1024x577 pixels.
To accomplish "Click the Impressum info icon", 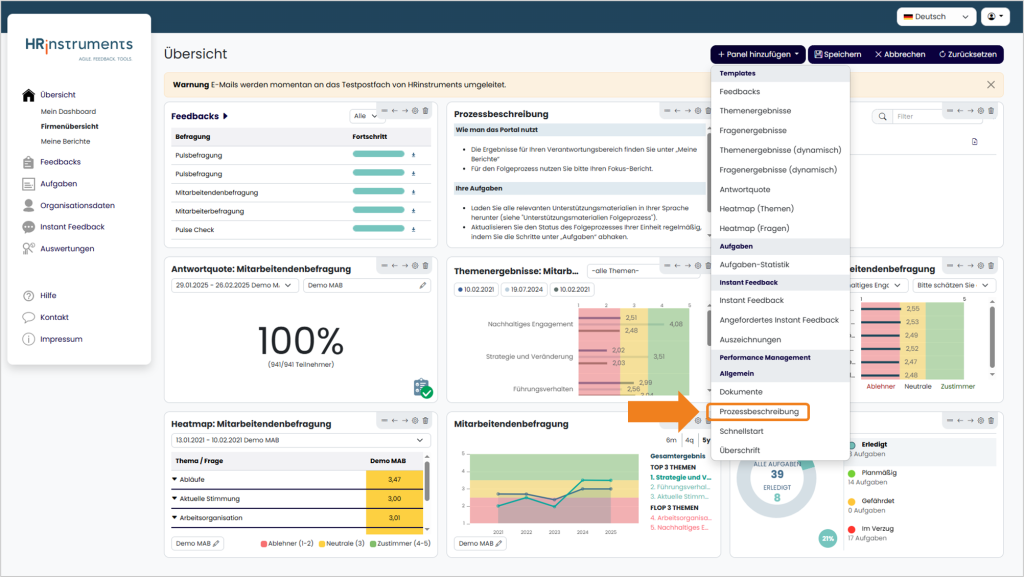I will [28, 339].
